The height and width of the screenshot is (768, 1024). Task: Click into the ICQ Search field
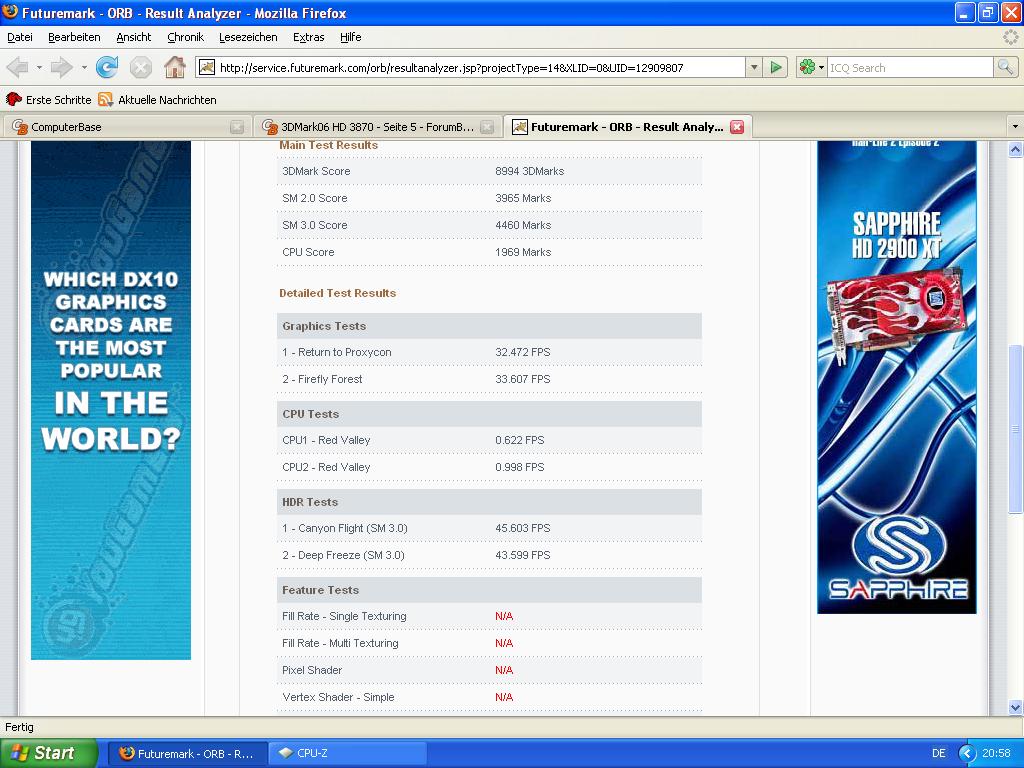[x=910, y=67]
